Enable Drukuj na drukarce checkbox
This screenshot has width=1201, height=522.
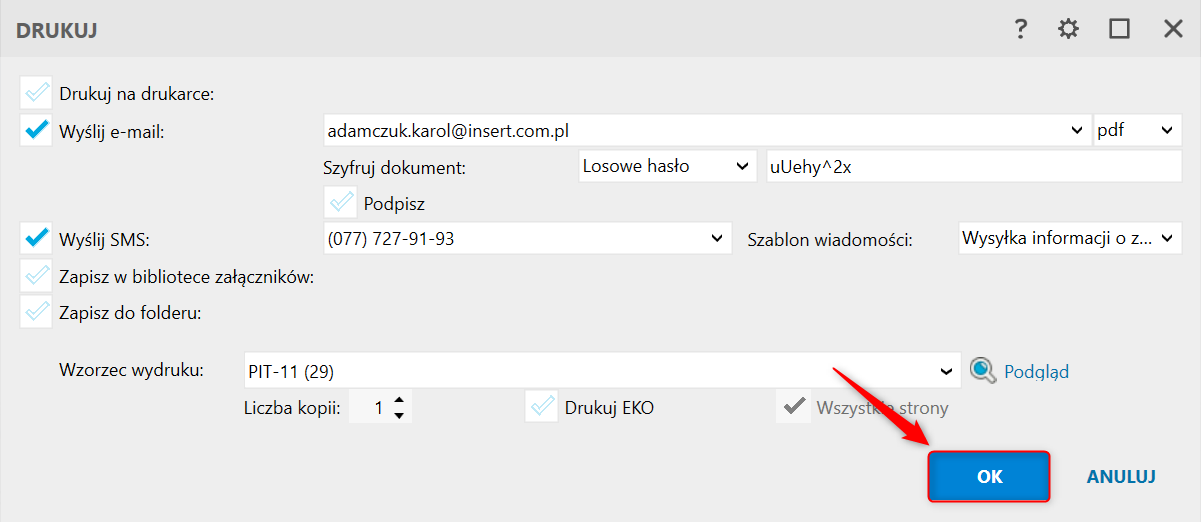tap(37, 93)
